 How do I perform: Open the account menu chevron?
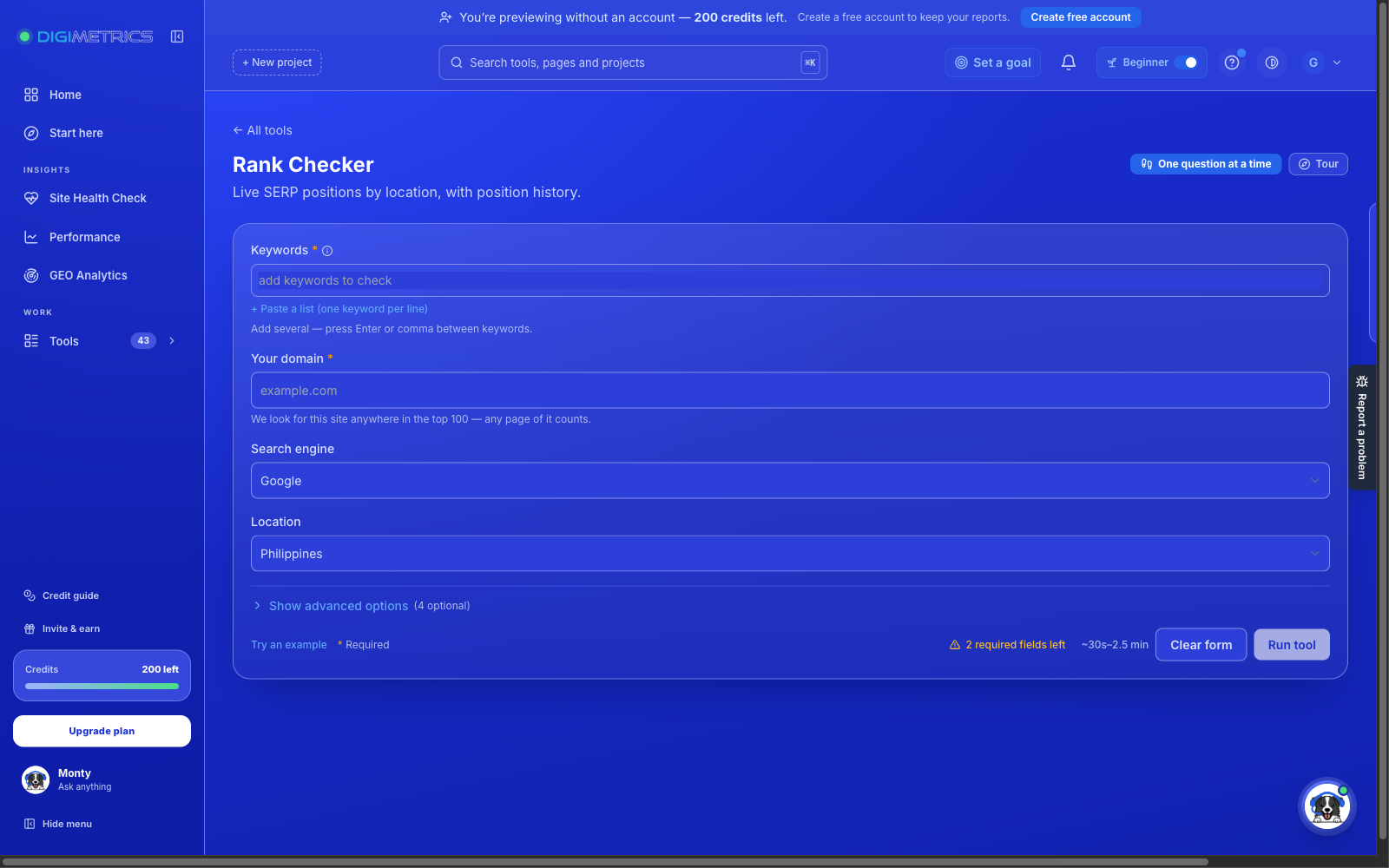1337,62
